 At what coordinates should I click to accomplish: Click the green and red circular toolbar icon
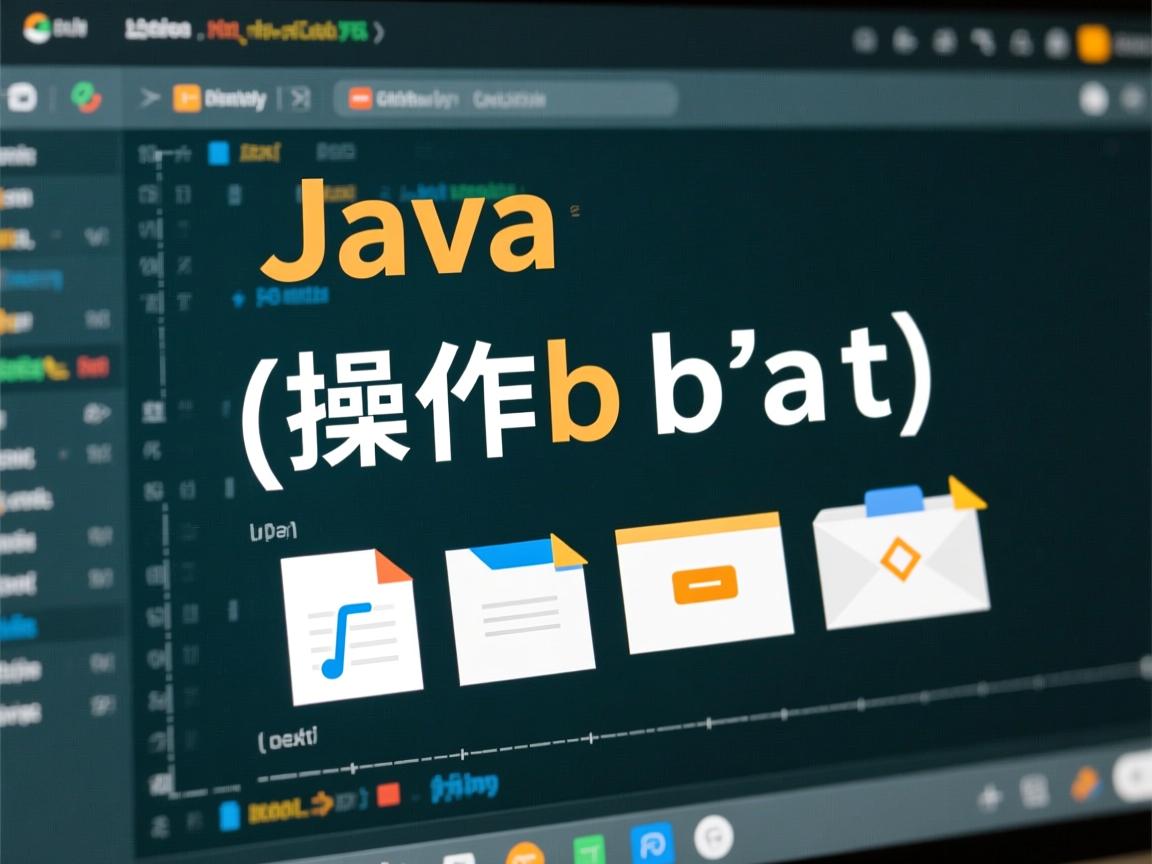click(x=86, y=98)
